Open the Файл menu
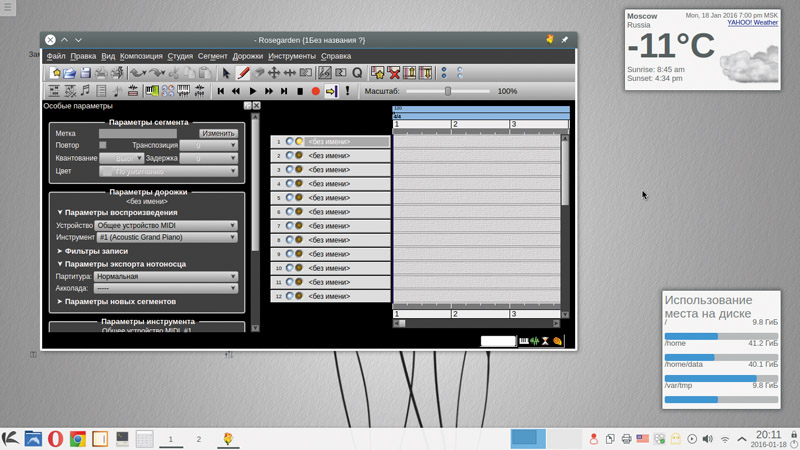The image size is (800, 450). tap(56, 56)
